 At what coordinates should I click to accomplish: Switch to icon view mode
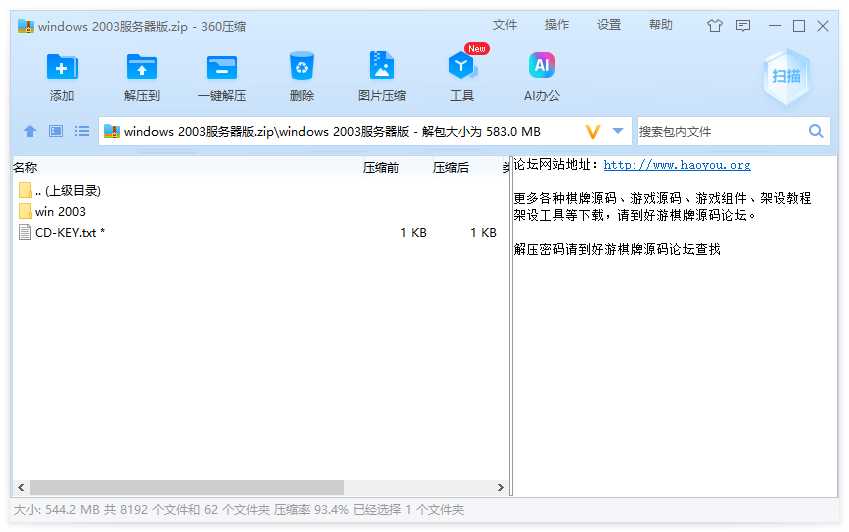[56, 131]
